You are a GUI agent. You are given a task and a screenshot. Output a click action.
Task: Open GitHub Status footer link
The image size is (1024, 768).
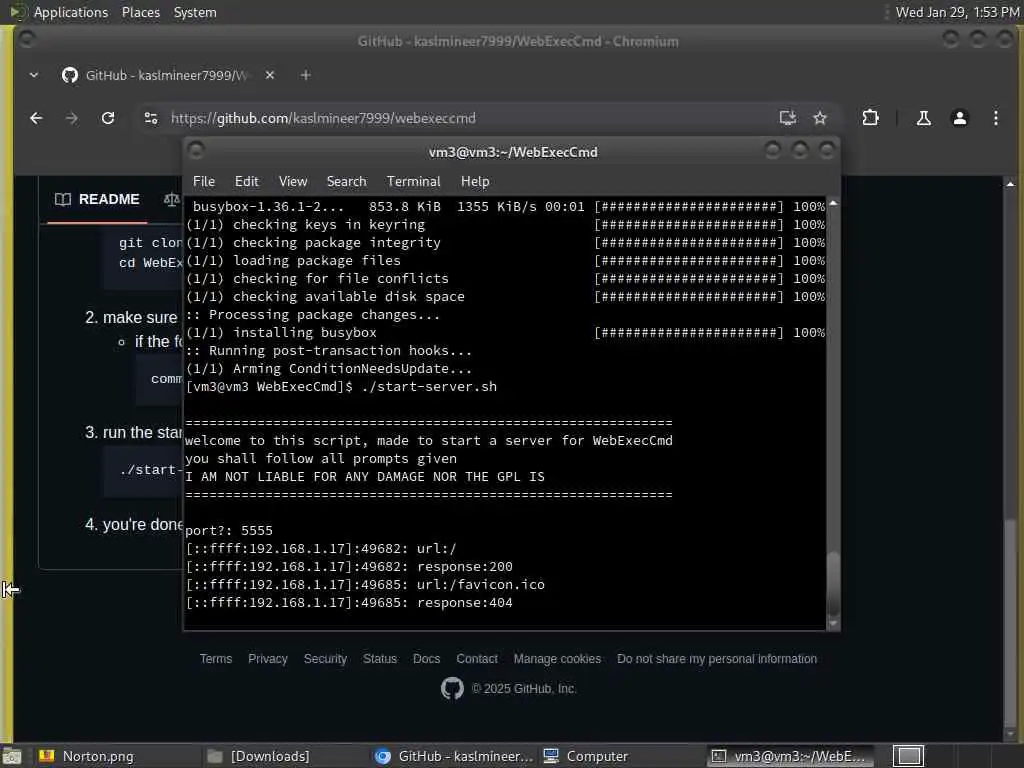point(380,659)
